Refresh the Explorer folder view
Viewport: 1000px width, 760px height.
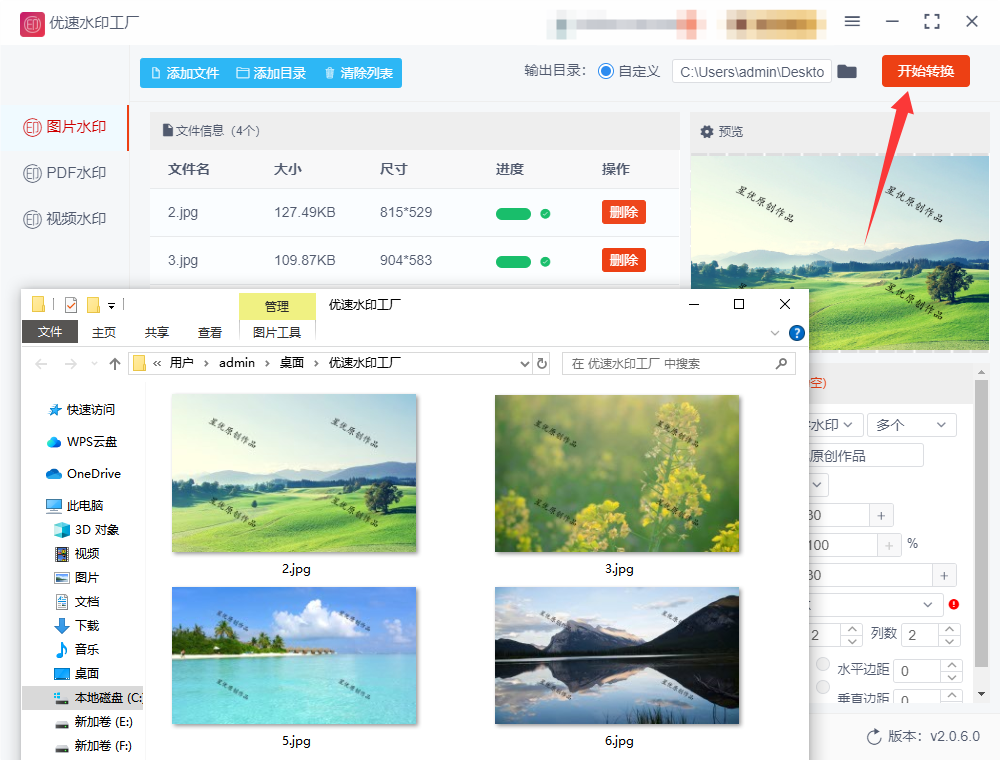click(542, 363)
